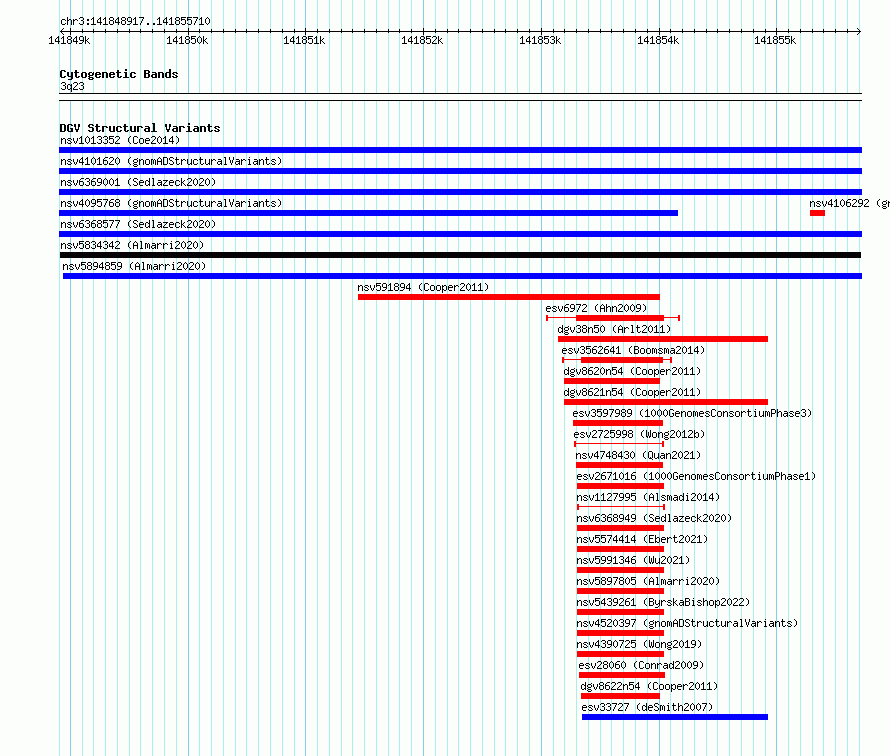
Task: Click the 141851k ruler tick label
Action: tap(304, 40)
